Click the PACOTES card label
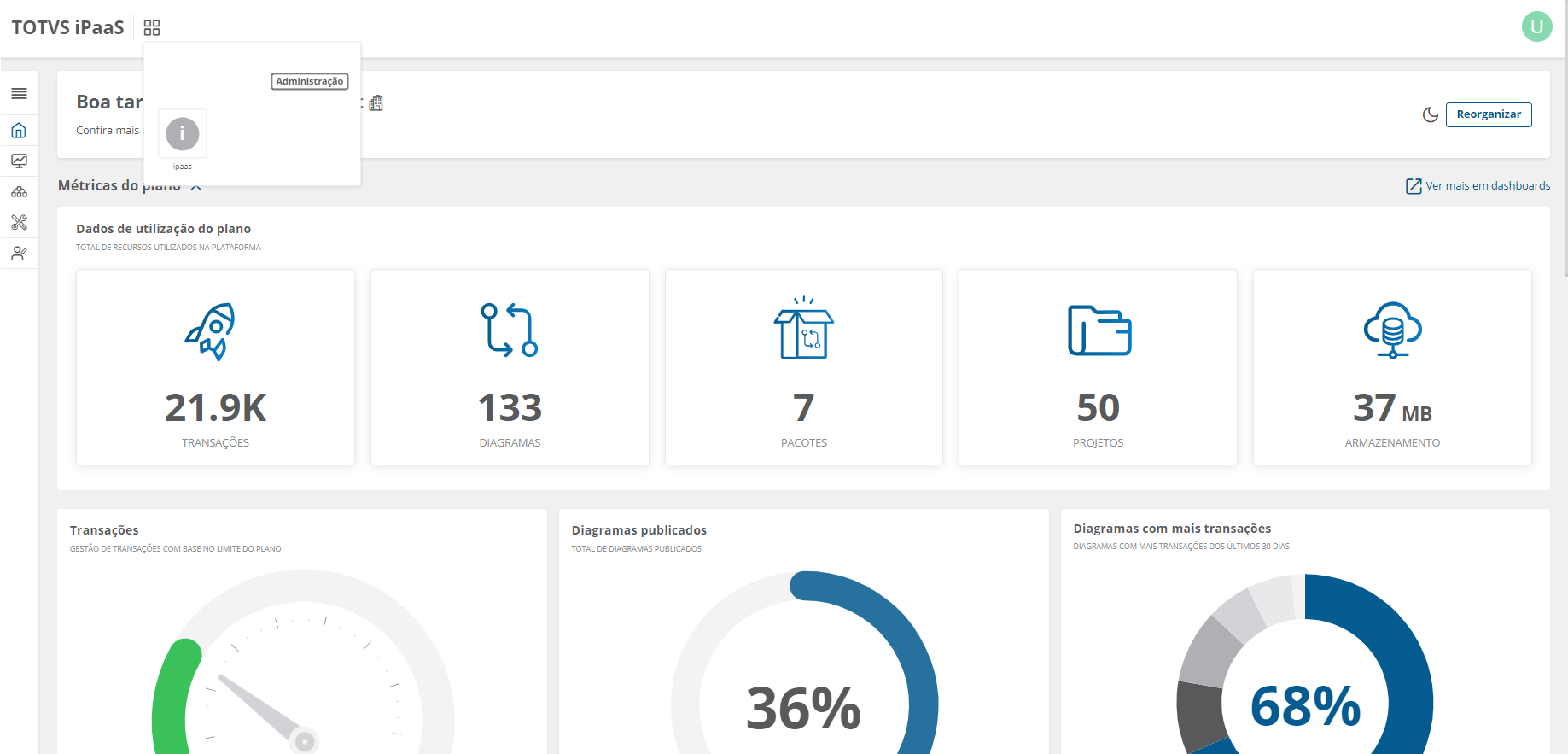 click(804, 443)
